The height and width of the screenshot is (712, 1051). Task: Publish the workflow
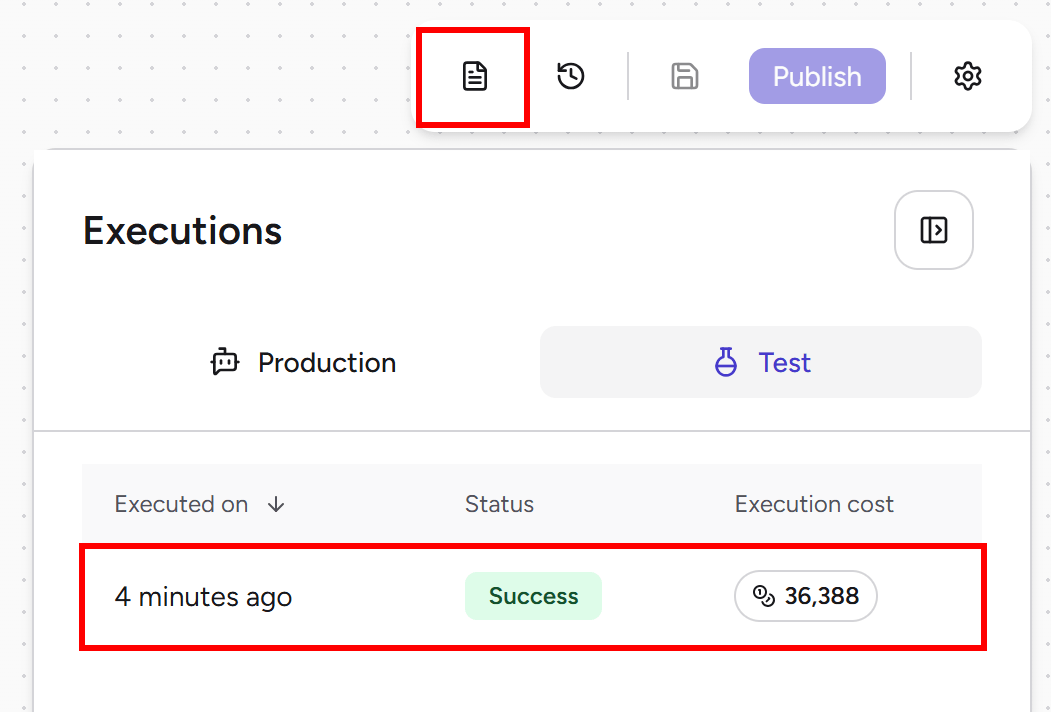pos(817,76)
